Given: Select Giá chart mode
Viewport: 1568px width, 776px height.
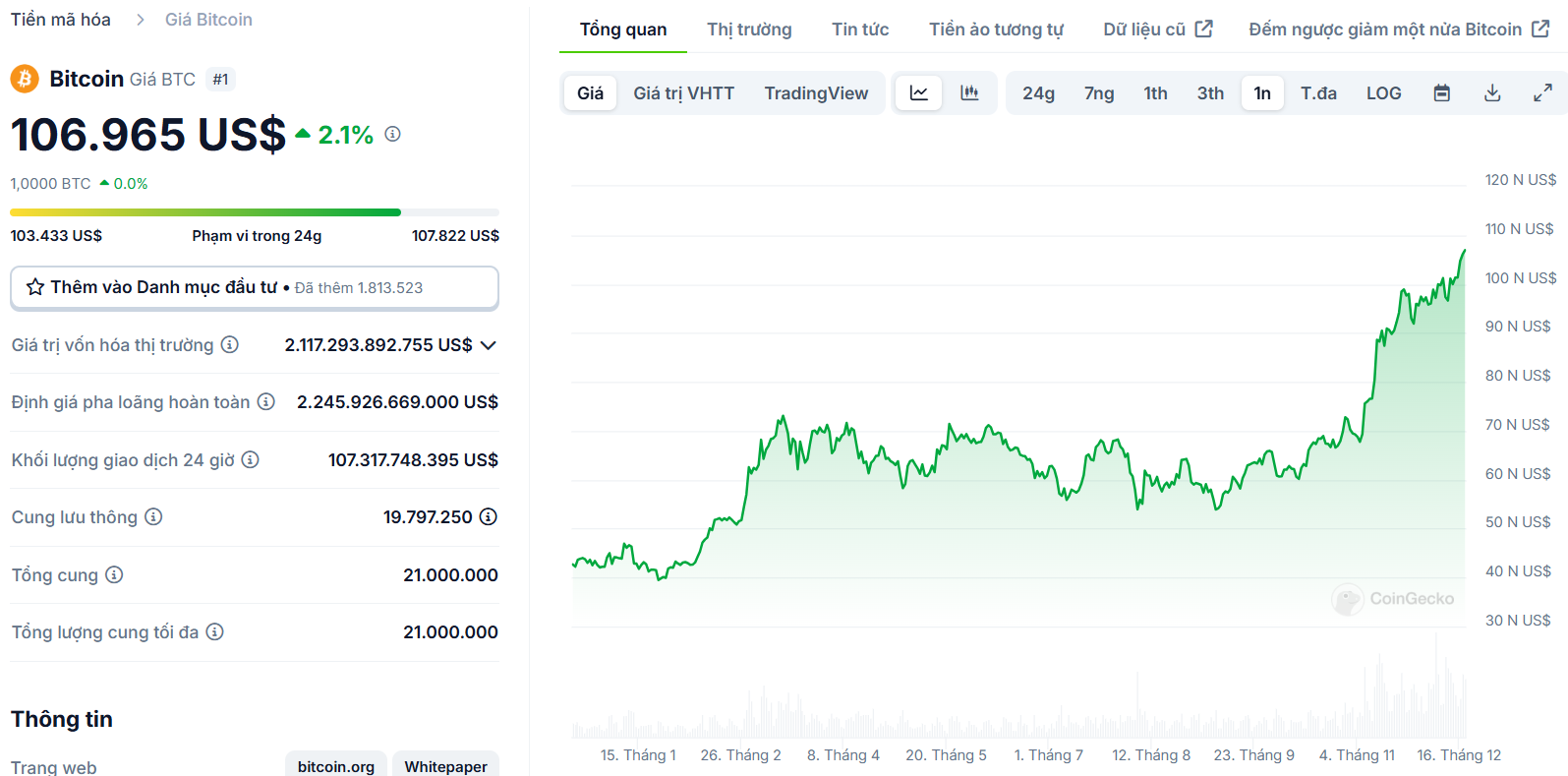Looking at the screenshot, I should tap(591, 93).
